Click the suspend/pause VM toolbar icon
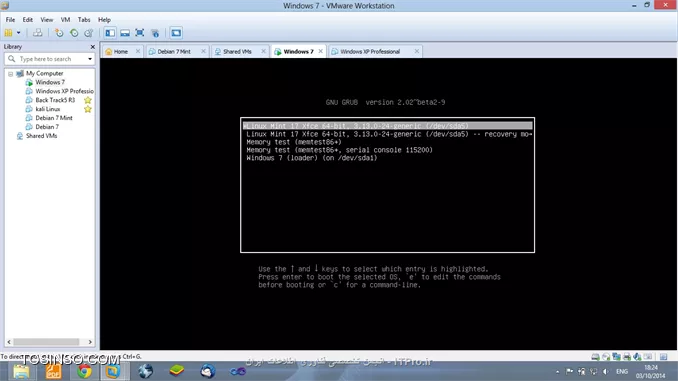Image resolution: width=678 pixels, height=381 pixels. [x=8, y=33]
